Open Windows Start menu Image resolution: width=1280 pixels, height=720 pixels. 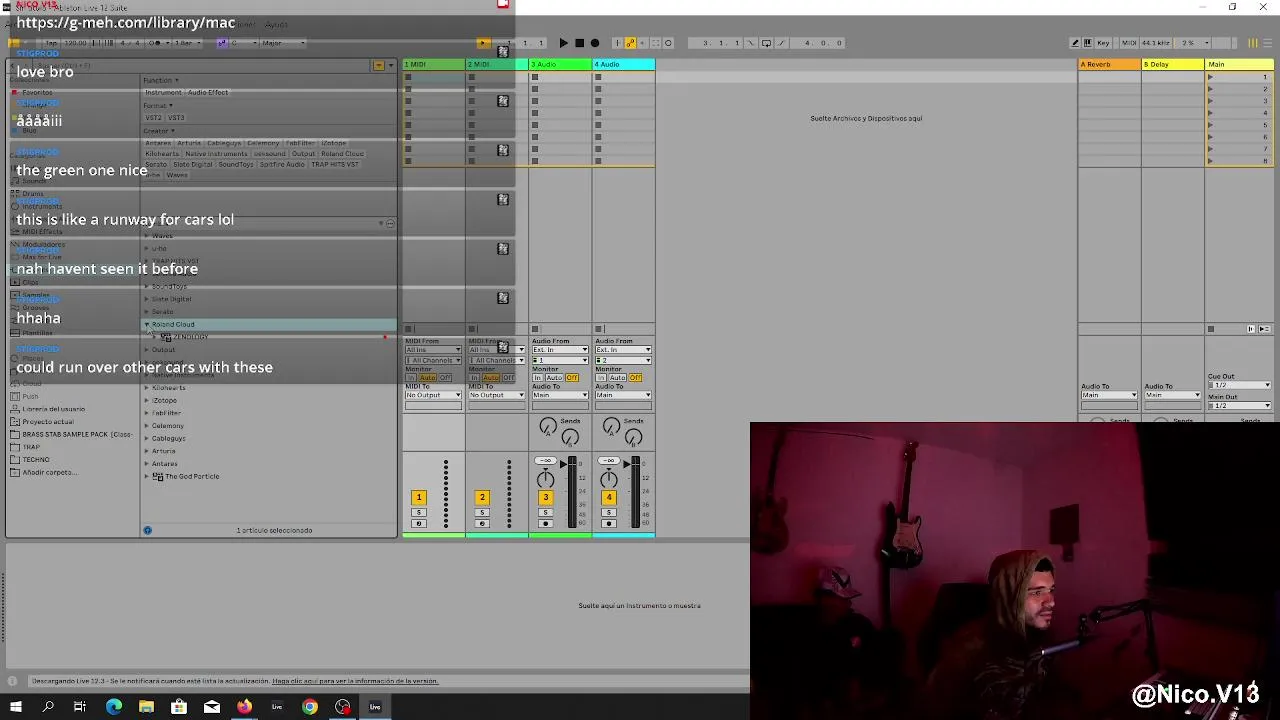click(15, 707)
